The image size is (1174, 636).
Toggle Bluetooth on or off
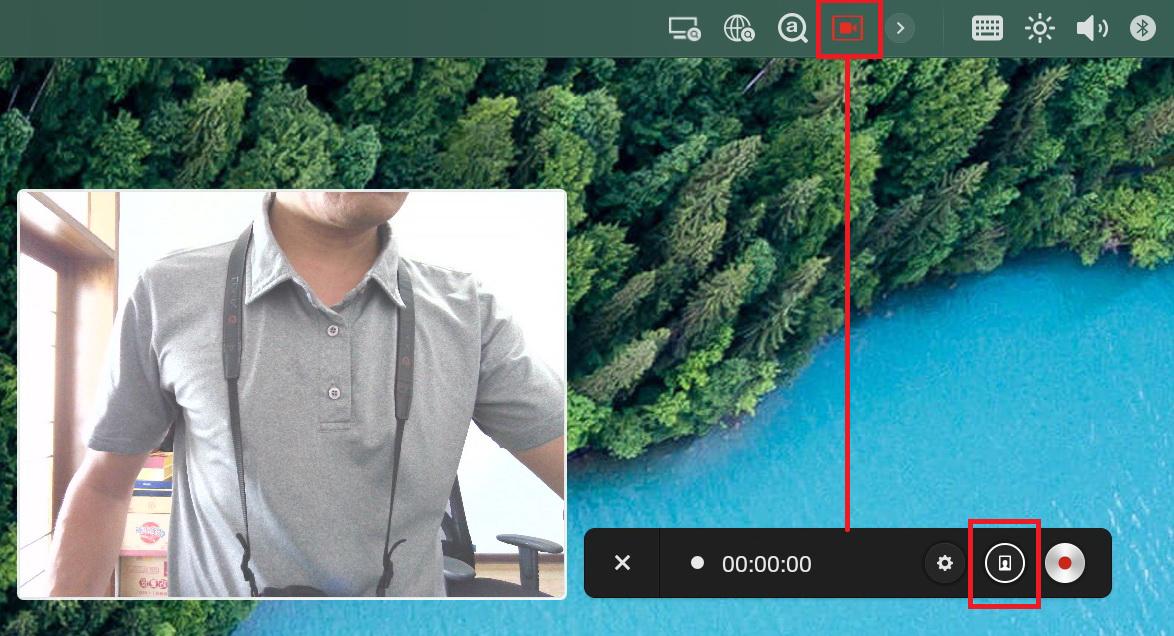pos(1143,28)
